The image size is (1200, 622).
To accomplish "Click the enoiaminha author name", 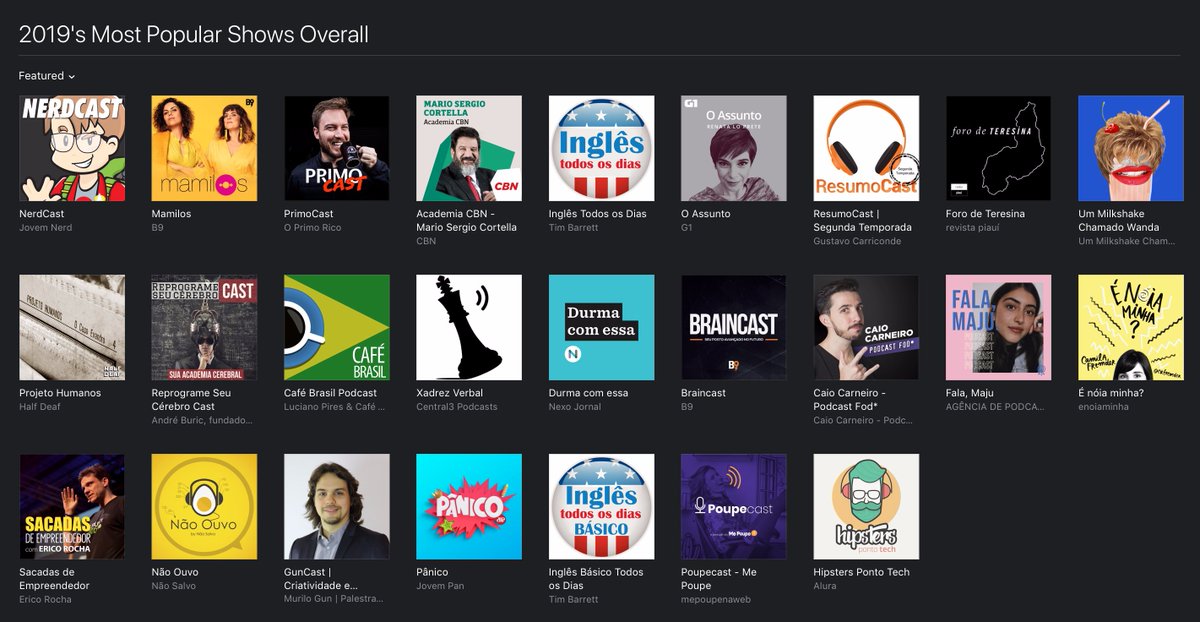I will click(1103, 407).
